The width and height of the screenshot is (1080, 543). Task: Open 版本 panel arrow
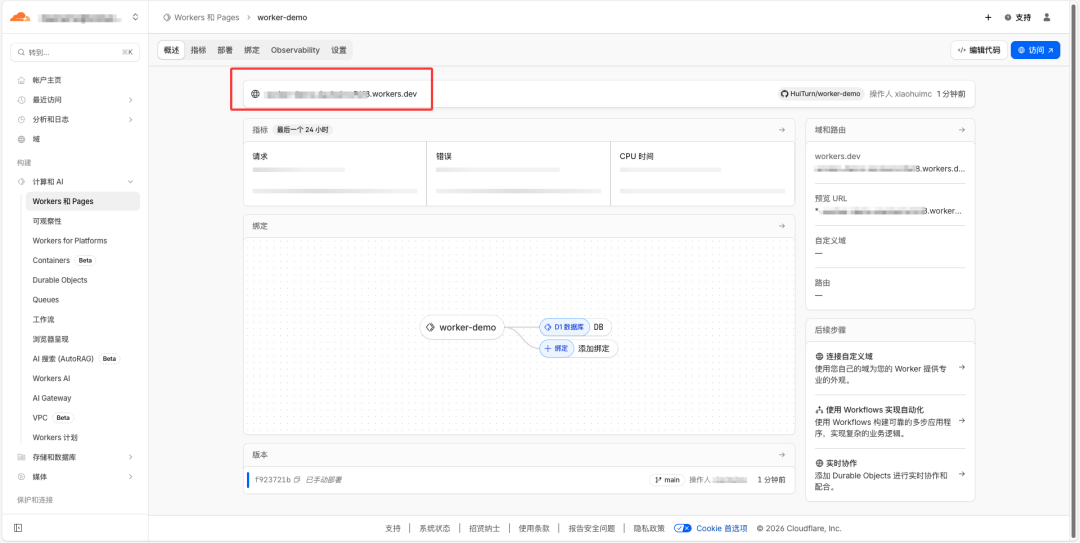pyautogui.click(x=782, y=455)
